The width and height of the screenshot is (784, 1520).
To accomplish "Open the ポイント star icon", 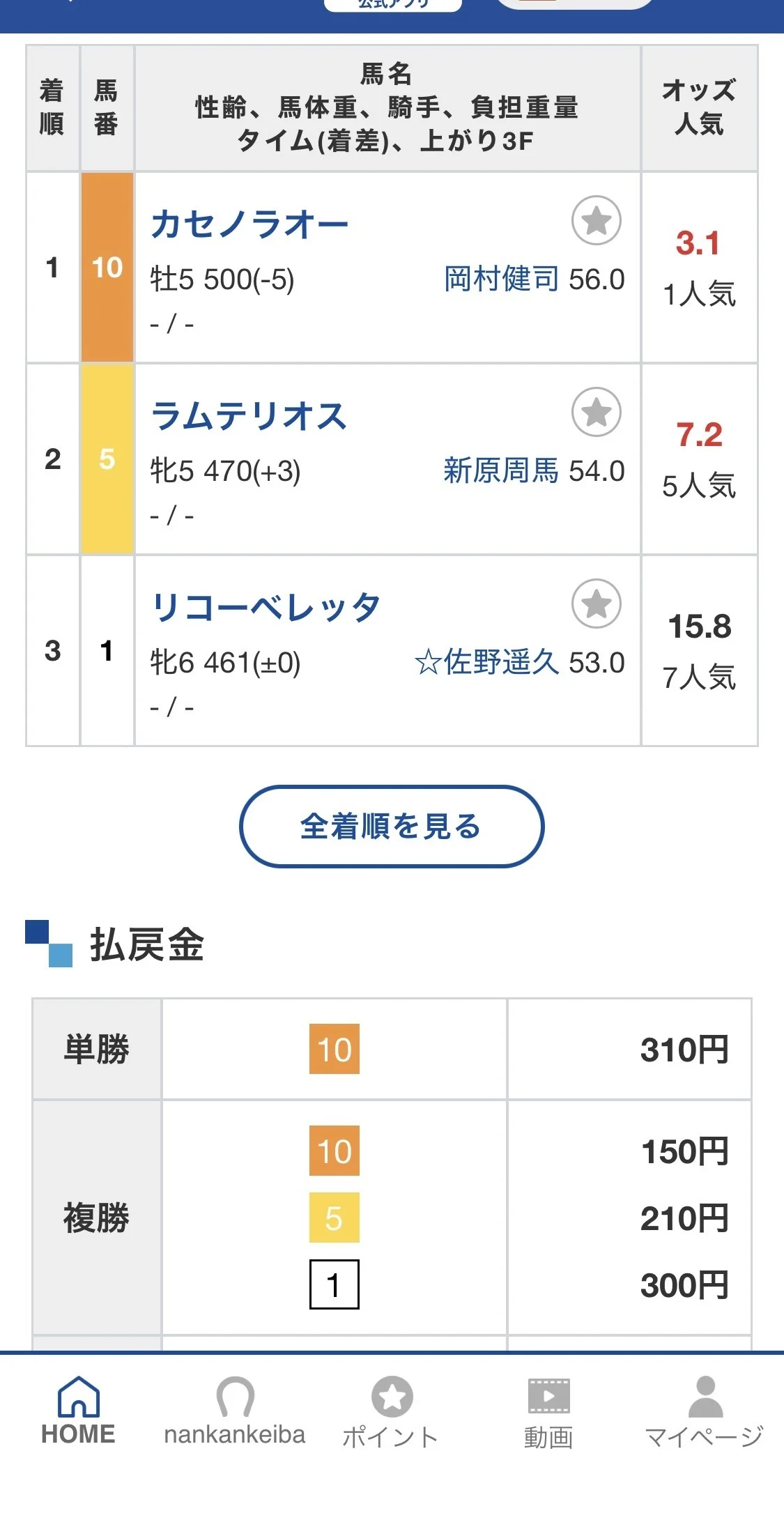I will coord(392,1397).
